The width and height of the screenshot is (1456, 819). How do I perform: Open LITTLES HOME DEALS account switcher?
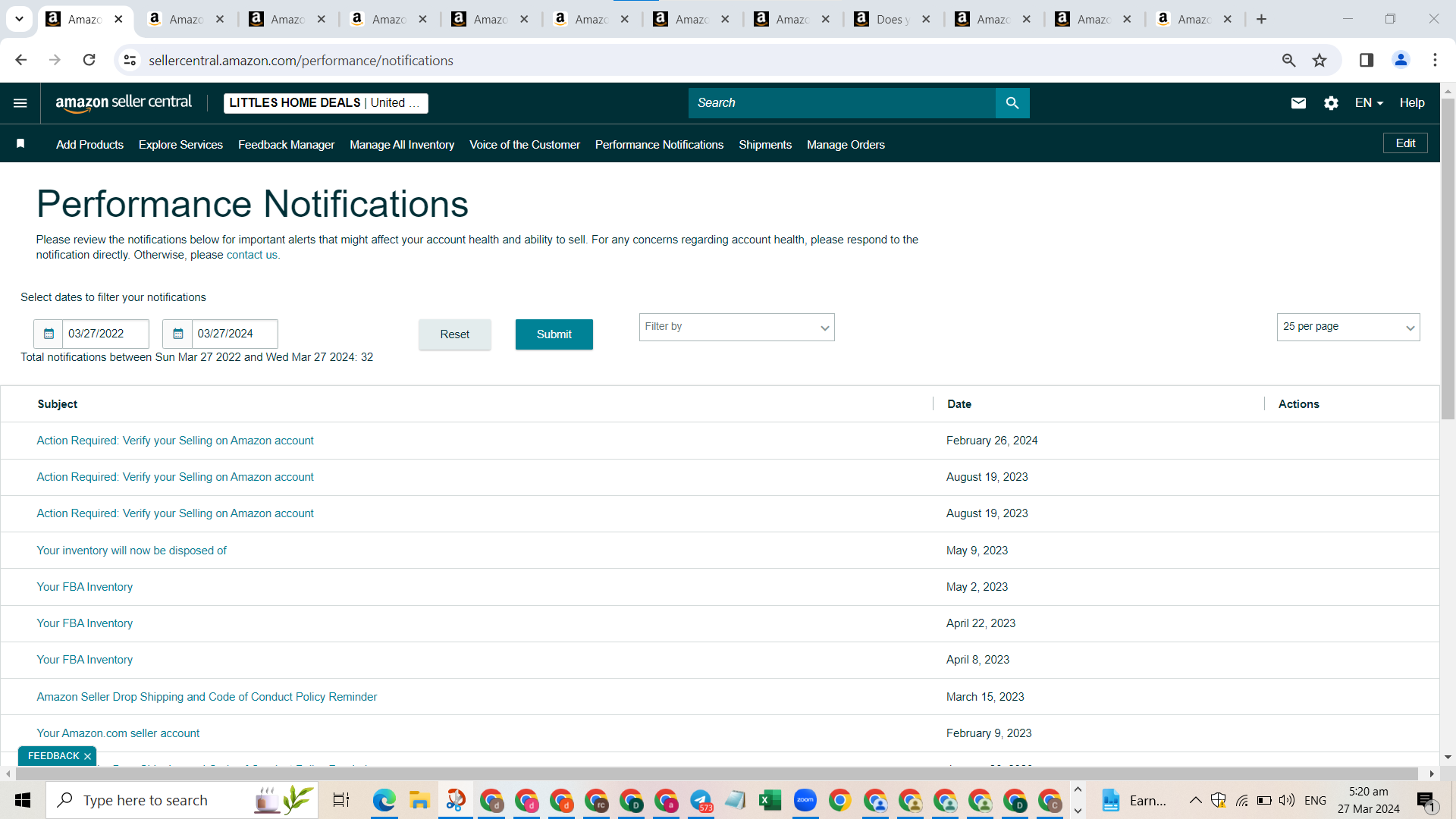[x=325, y=103]
